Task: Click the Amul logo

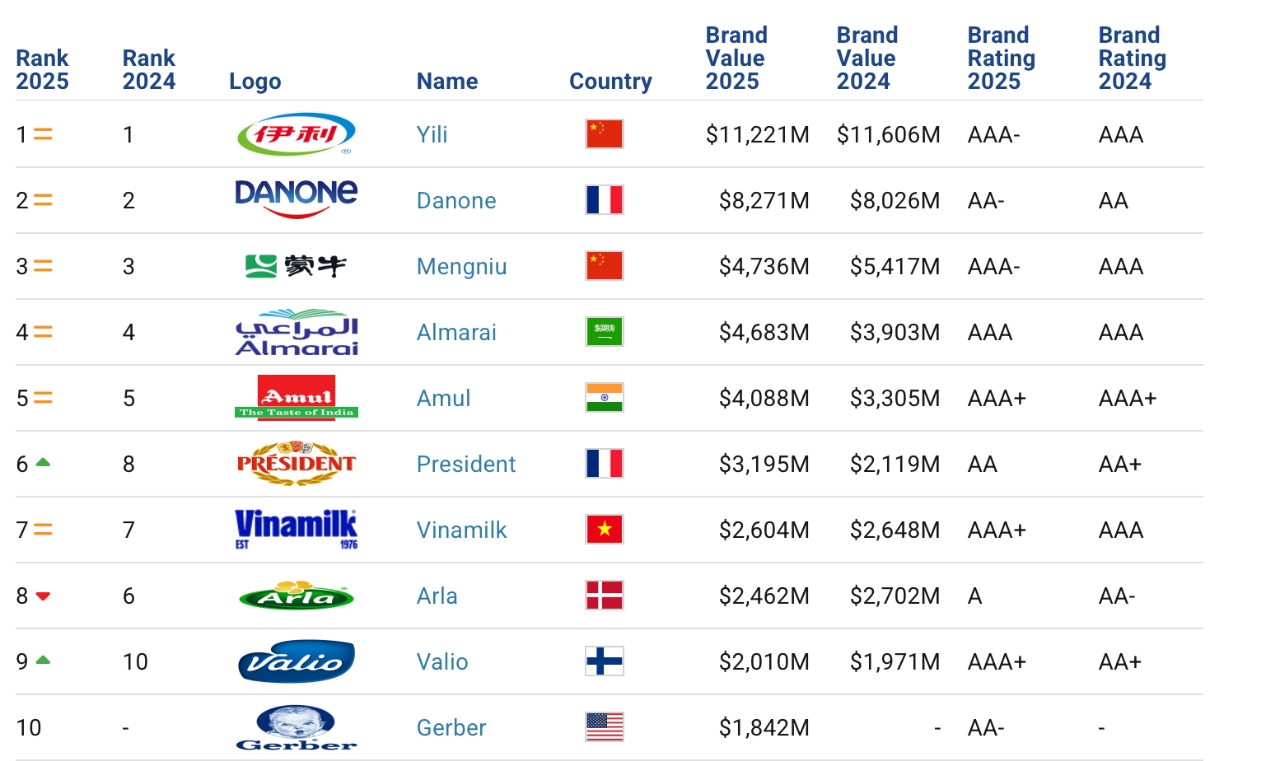Action: click(x=296, y=397)
